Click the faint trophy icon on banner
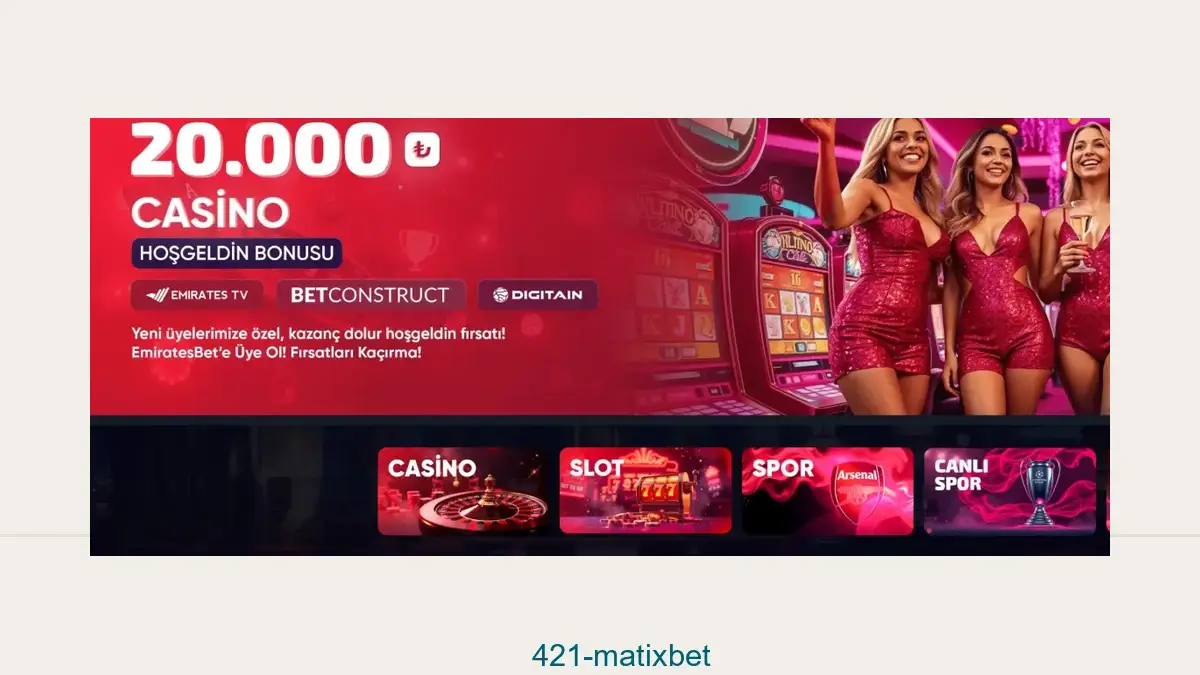Image resolution: width=1200 pixels, height=675 pixels. click(417, 248)
